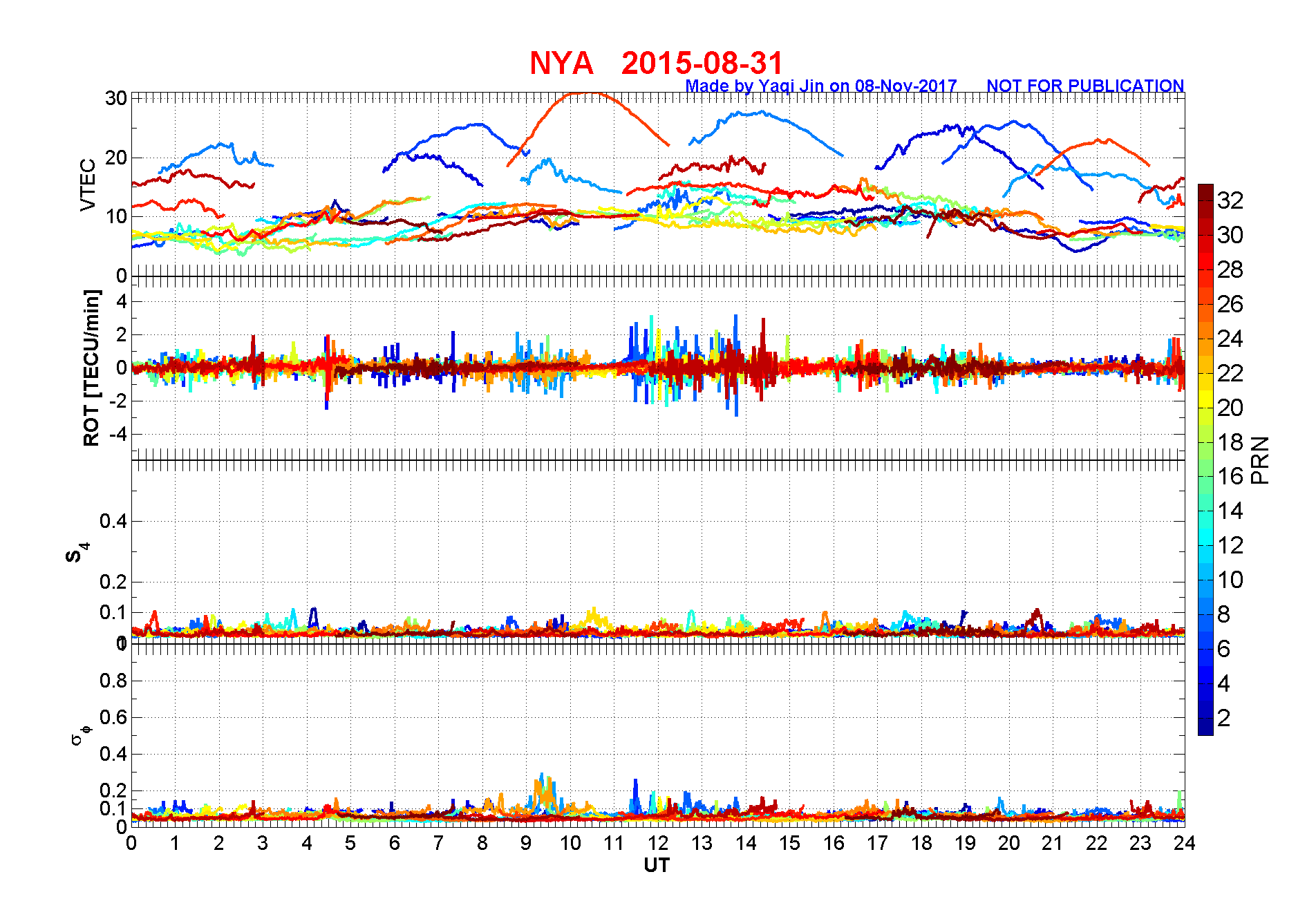
Task: Click the UT x-axis label
Action: pyautogui.click(x=657, y=865)
